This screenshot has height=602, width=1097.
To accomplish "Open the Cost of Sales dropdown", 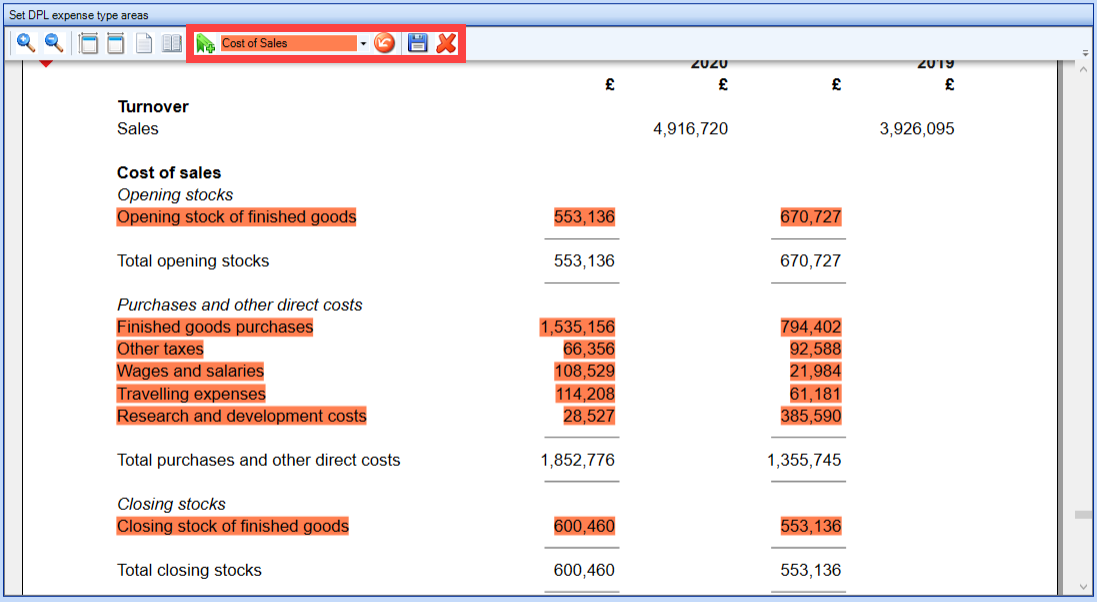I will coord(363,43).
